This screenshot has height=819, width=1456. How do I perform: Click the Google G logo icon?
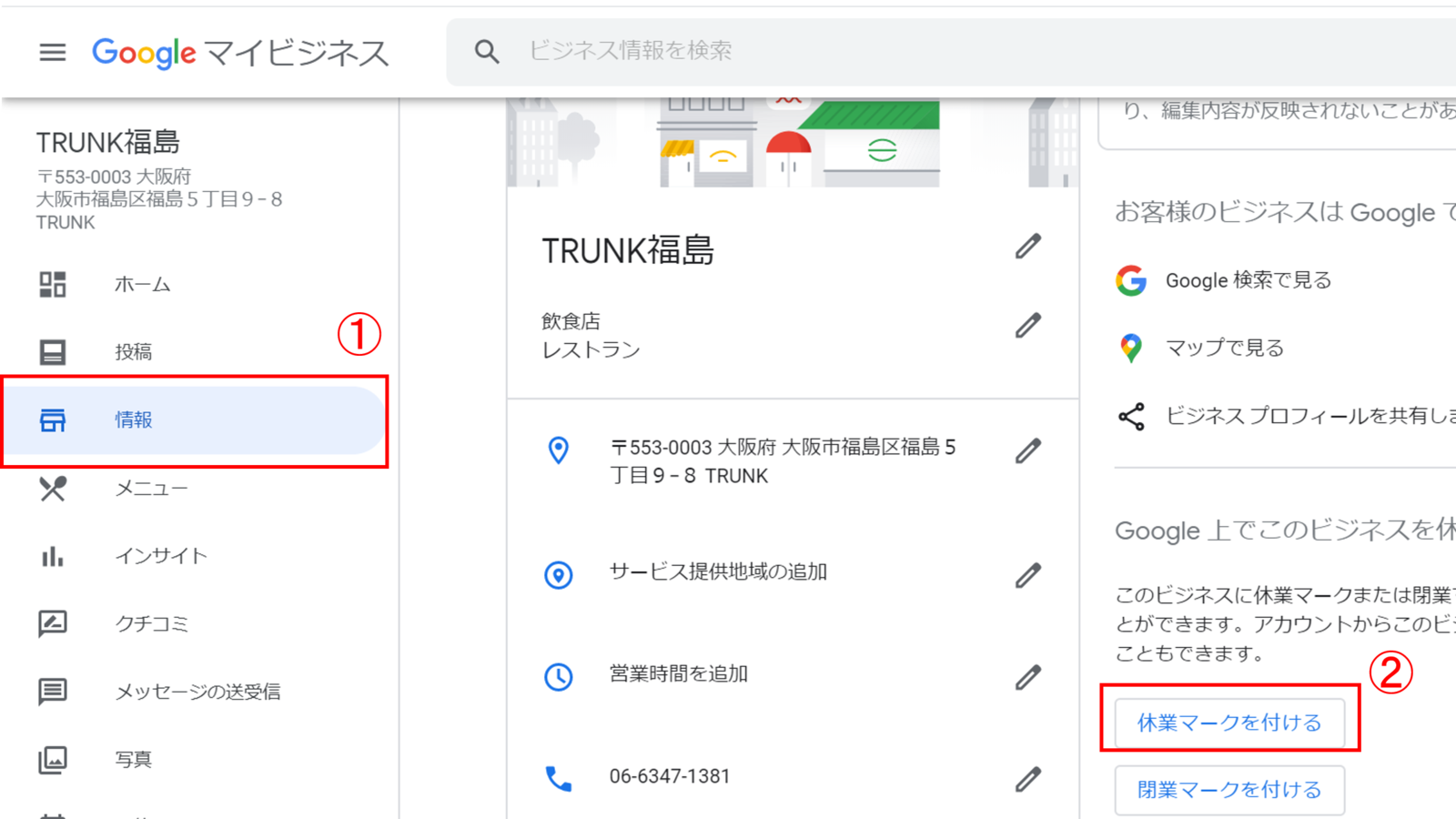click(1131, 280)
